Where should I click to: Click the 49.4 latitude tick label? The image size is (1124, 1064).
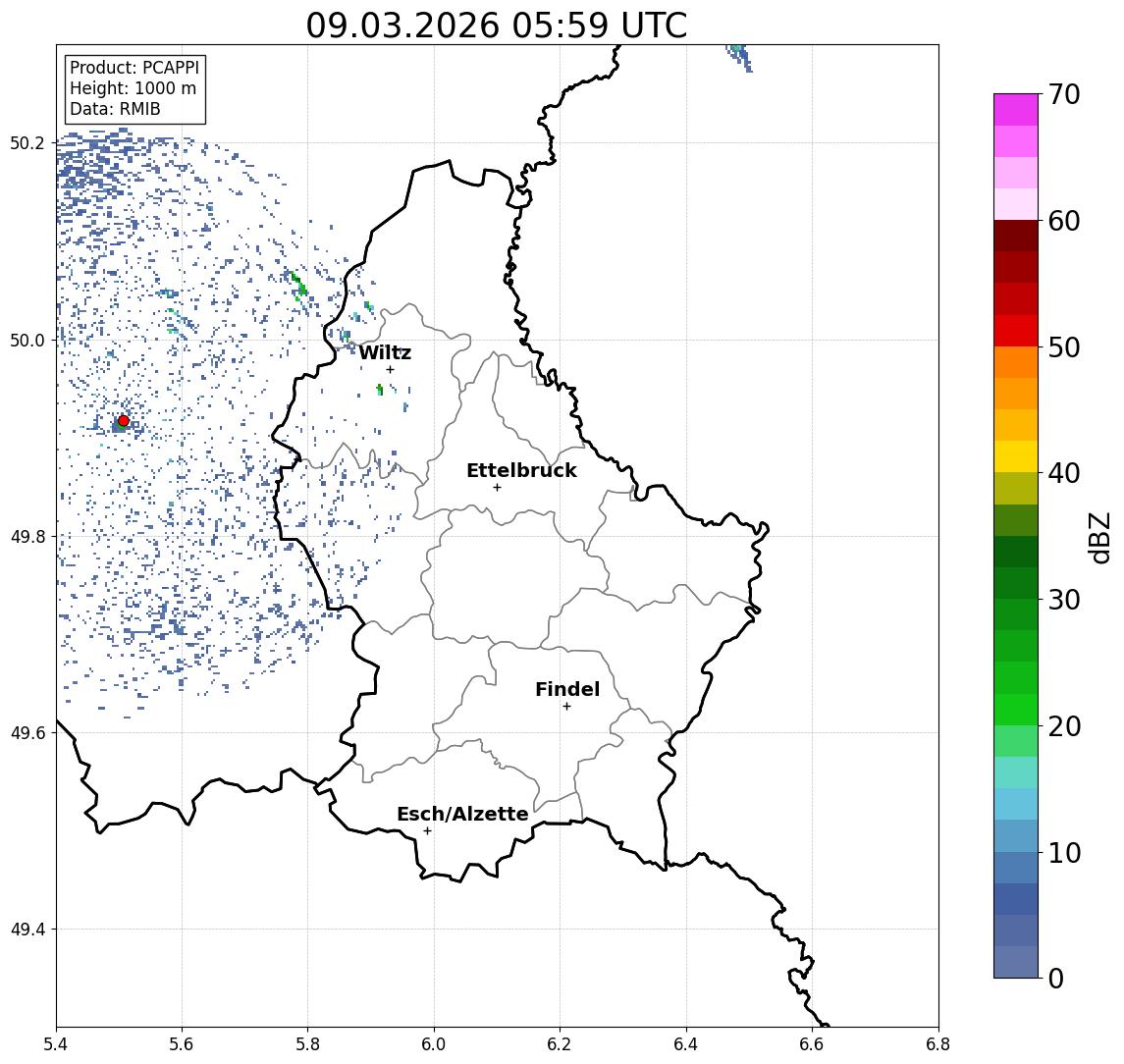click(x=27, y=930)
